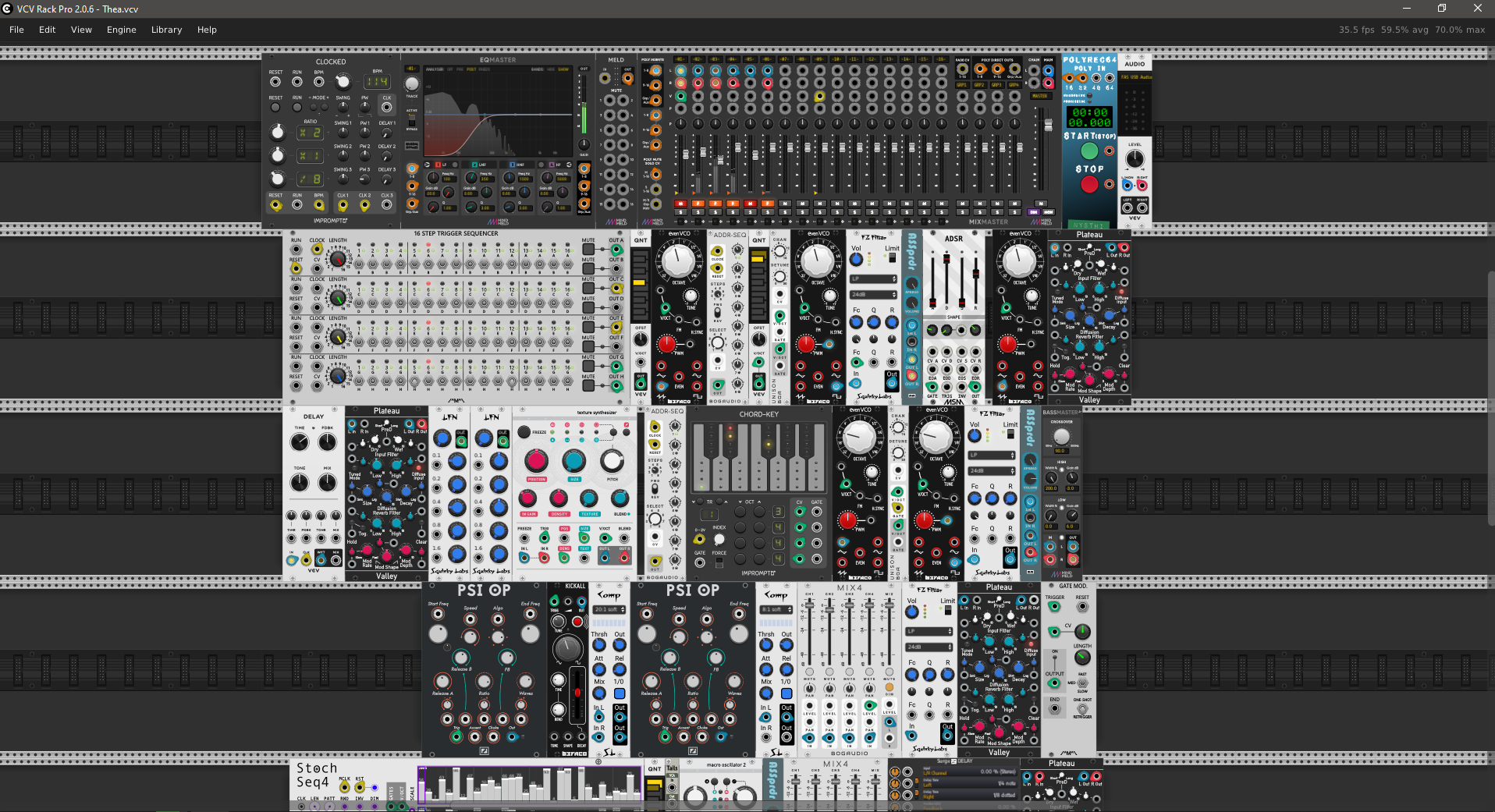Screen dimensions: 1495x812
Task: Click the MixMaster channel 1 fader
Action: [x=686, y=154]
